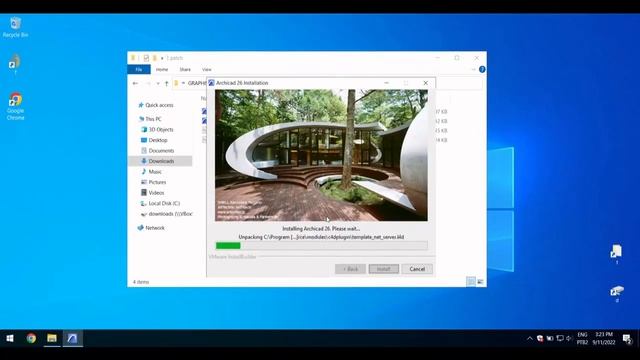Open the Home ribbon tab

pos(162,70)
